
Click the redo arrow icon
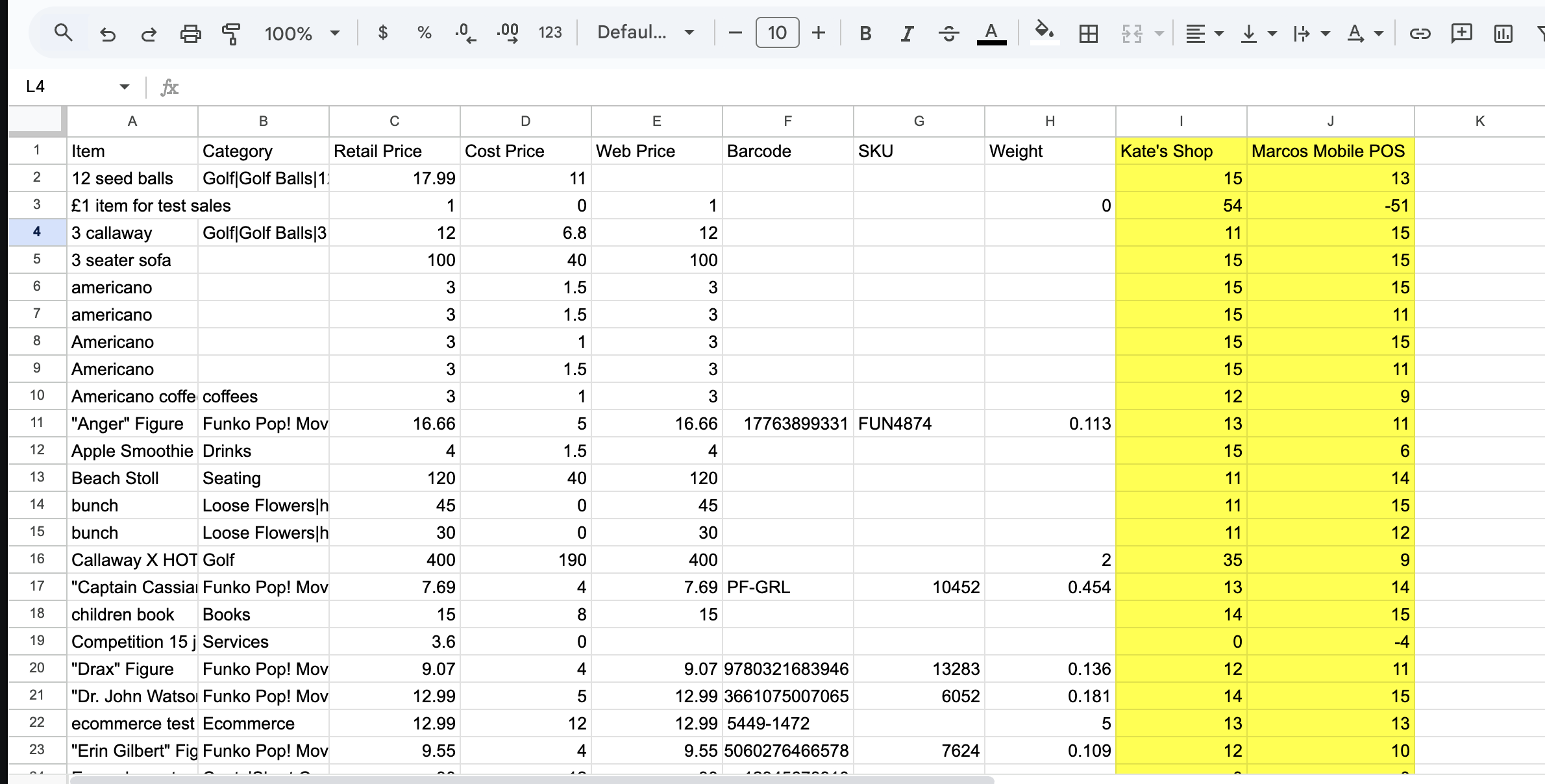click(149, 33)
